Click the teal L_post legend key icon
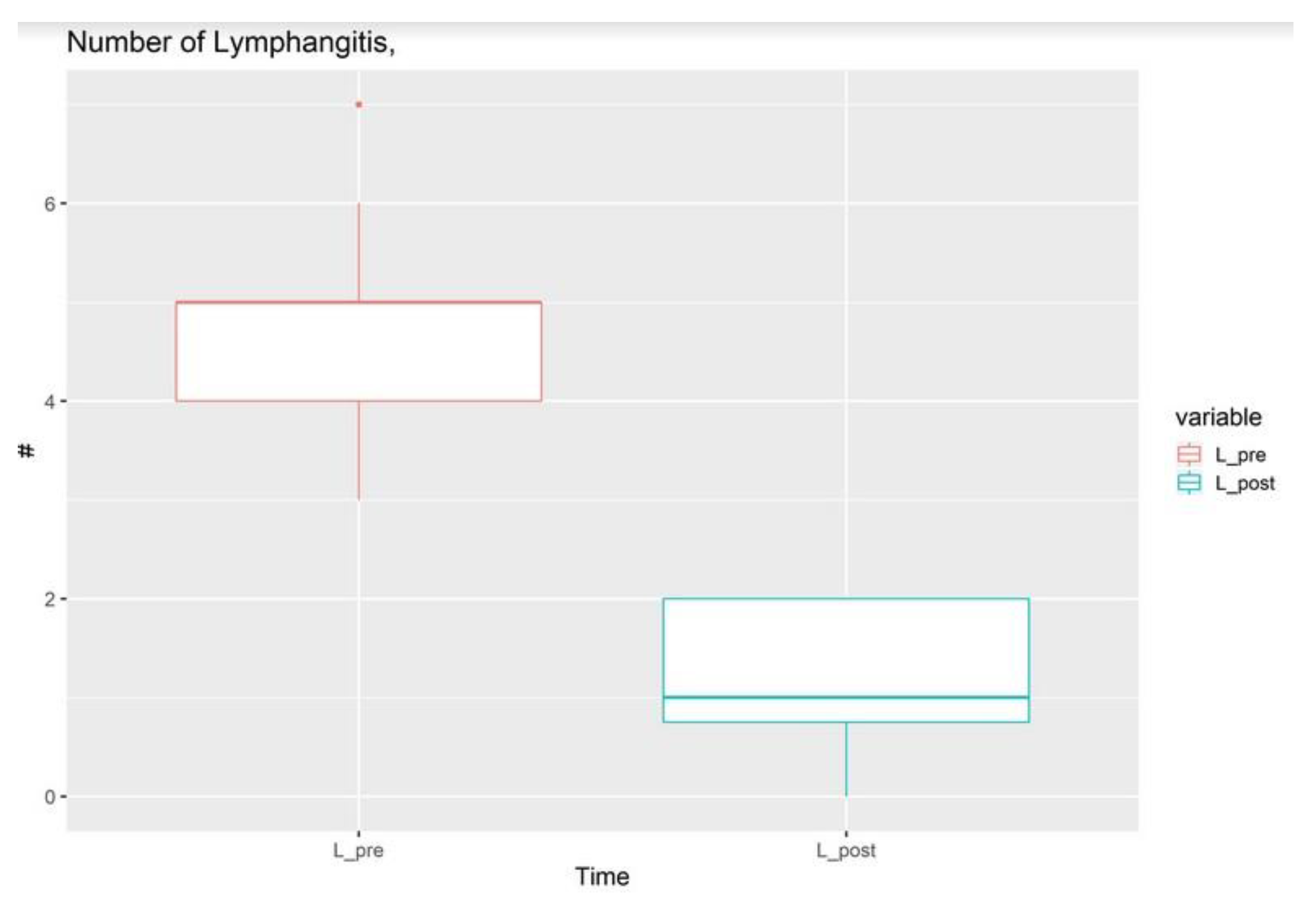The width and height of the screenshot is (1316, 907). coord(1189,483)
